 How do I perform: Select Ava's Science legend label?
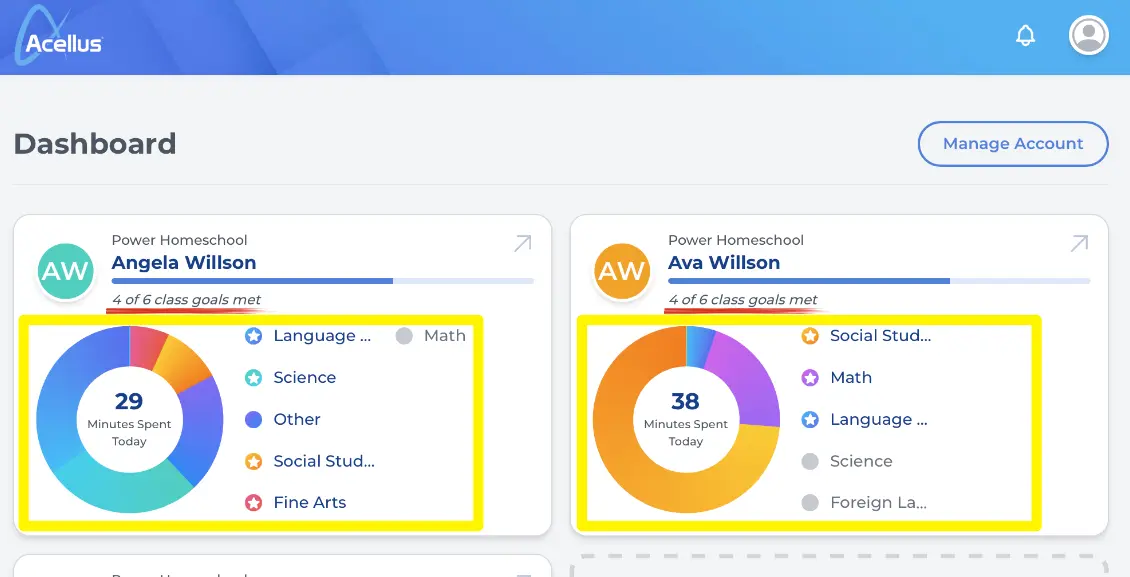(x=861, y=461)
